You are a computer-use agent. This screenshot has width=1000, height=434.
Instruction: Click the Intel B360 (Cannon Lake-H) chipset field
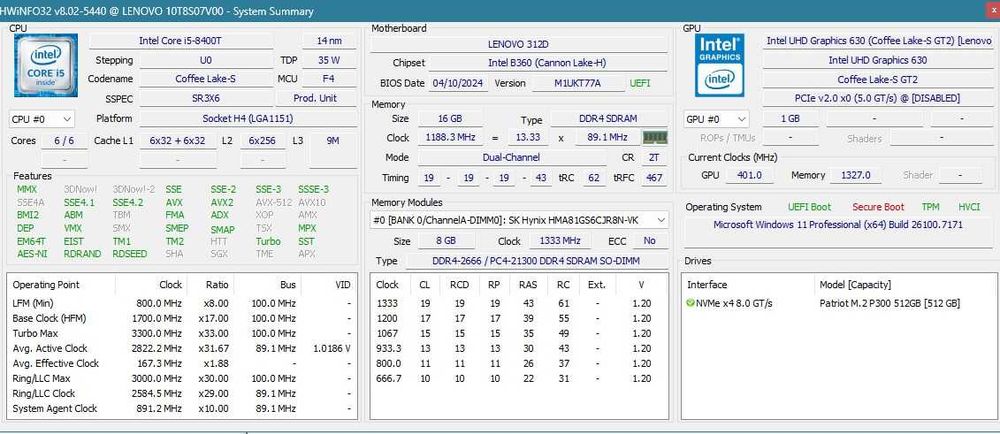(547, 63)
